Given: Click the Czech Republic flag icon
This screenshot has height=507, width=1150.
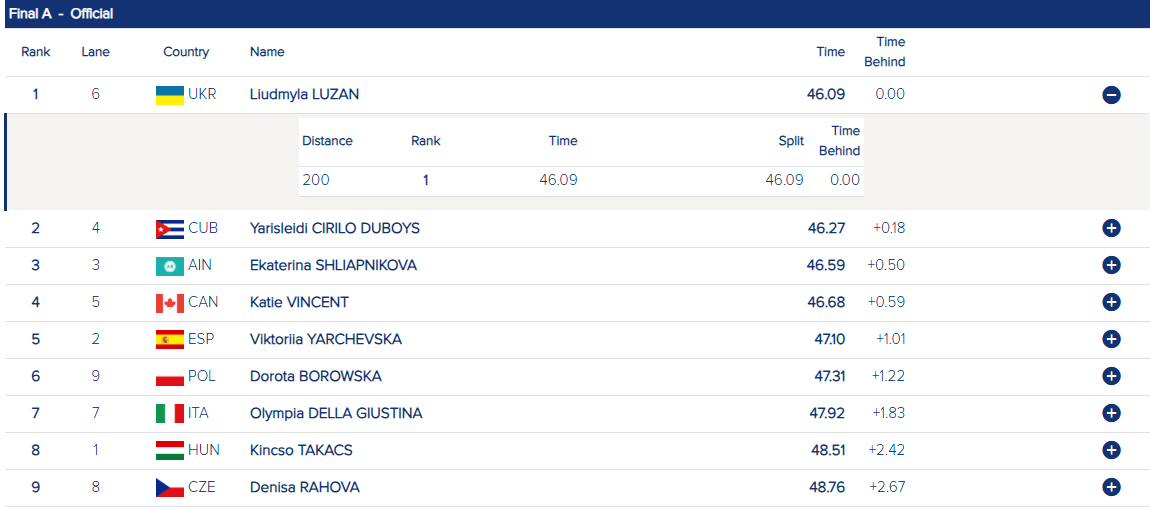Looking at the screenshot, I should coord(169,487).
